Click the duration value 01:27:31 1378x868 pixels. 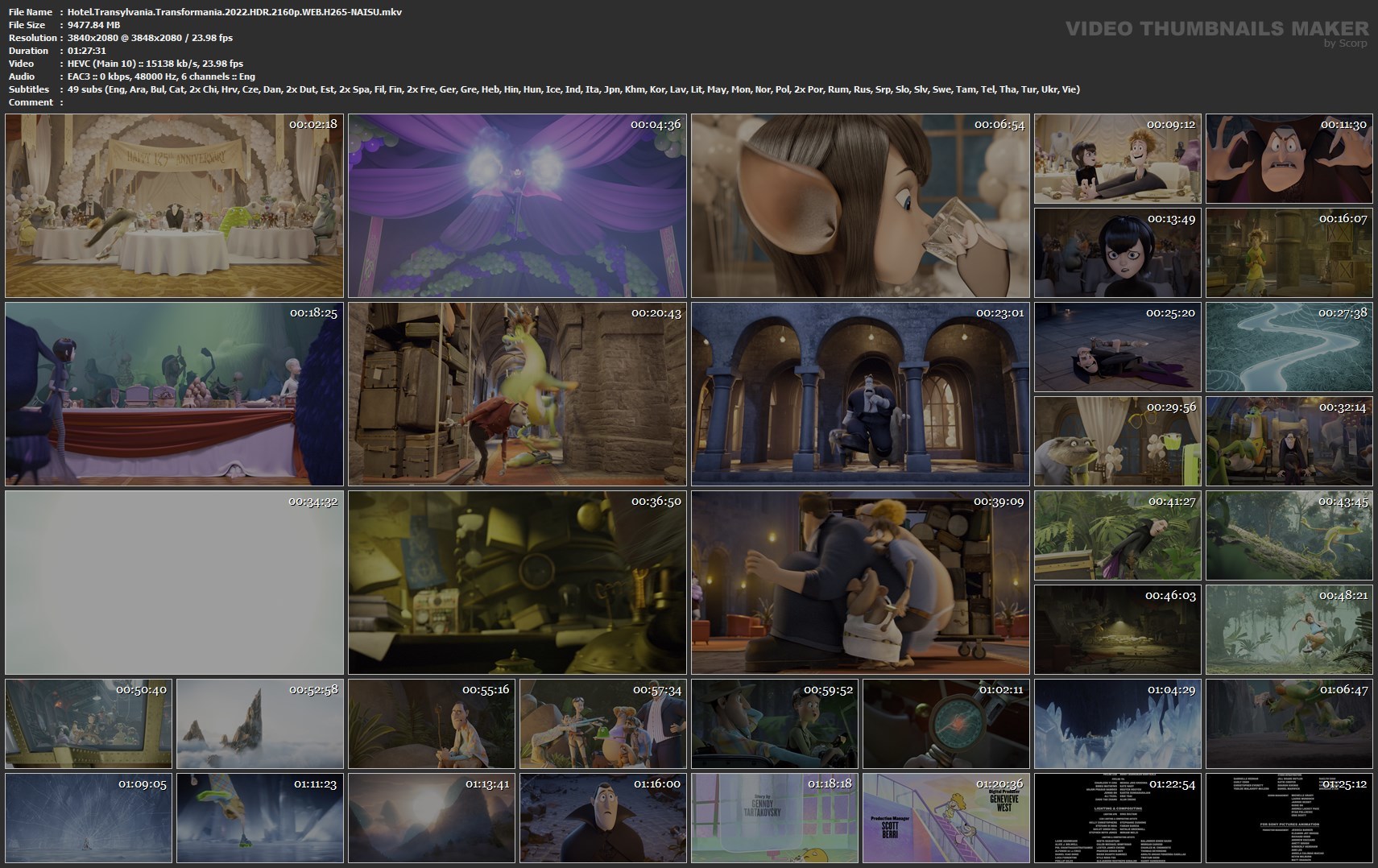tap(87, 51)
